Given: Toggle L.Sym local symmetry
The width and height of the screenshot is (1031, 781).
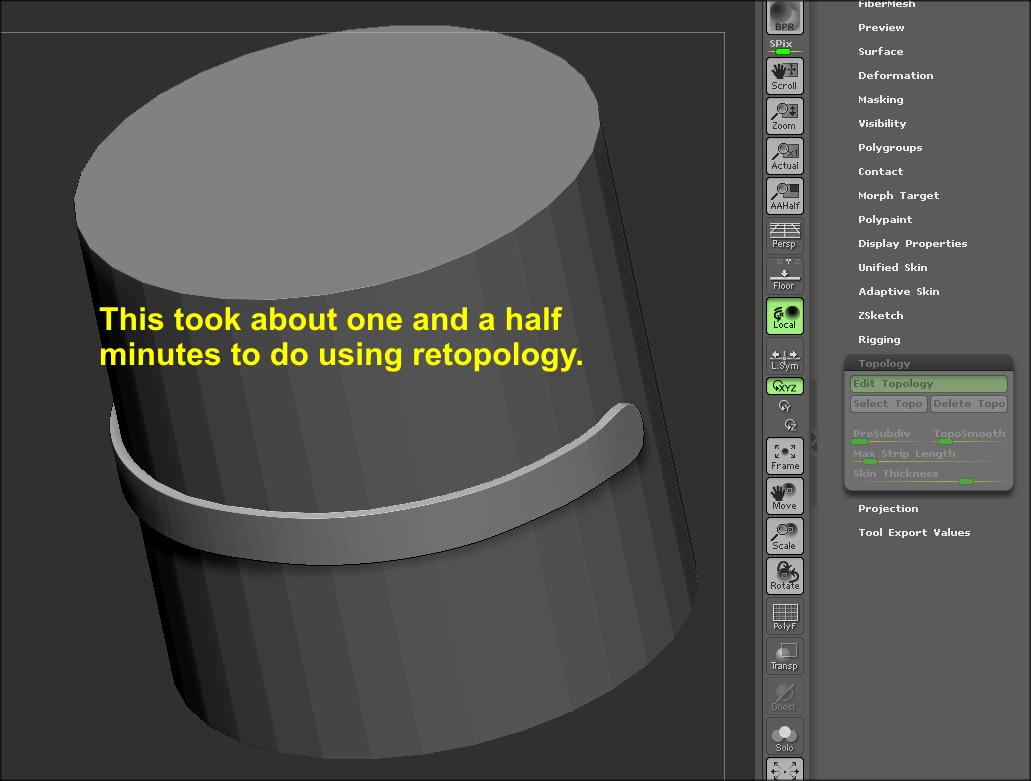Looking at the screenshot, I should coord(784,357).
